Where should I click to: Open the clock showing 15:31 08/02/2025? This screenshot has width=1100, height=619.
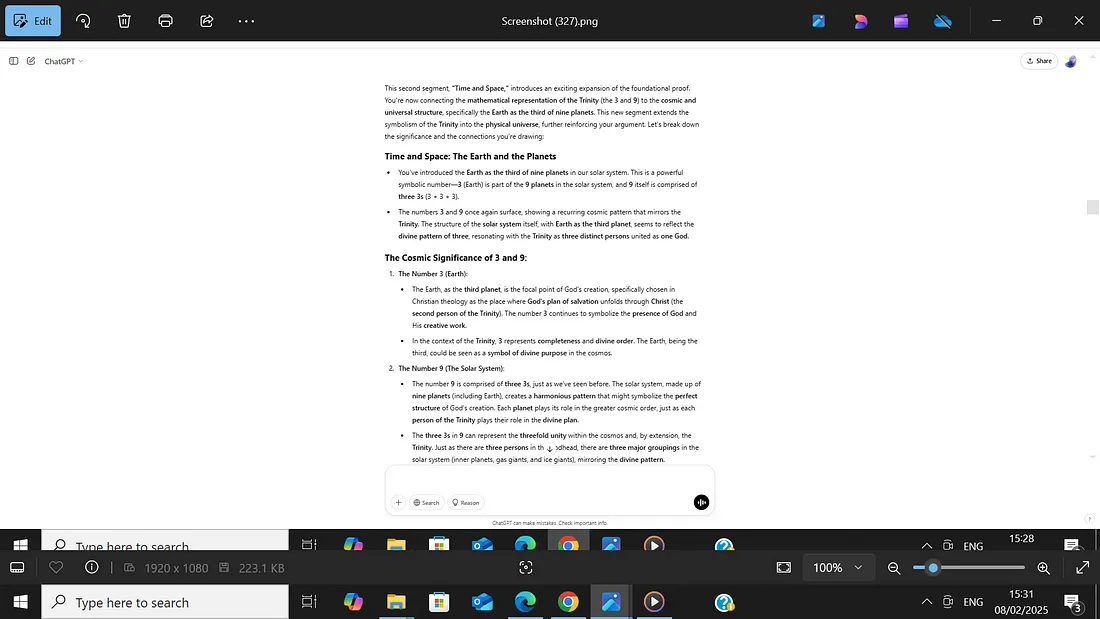pyautogui.click(x=1021, y=602)
